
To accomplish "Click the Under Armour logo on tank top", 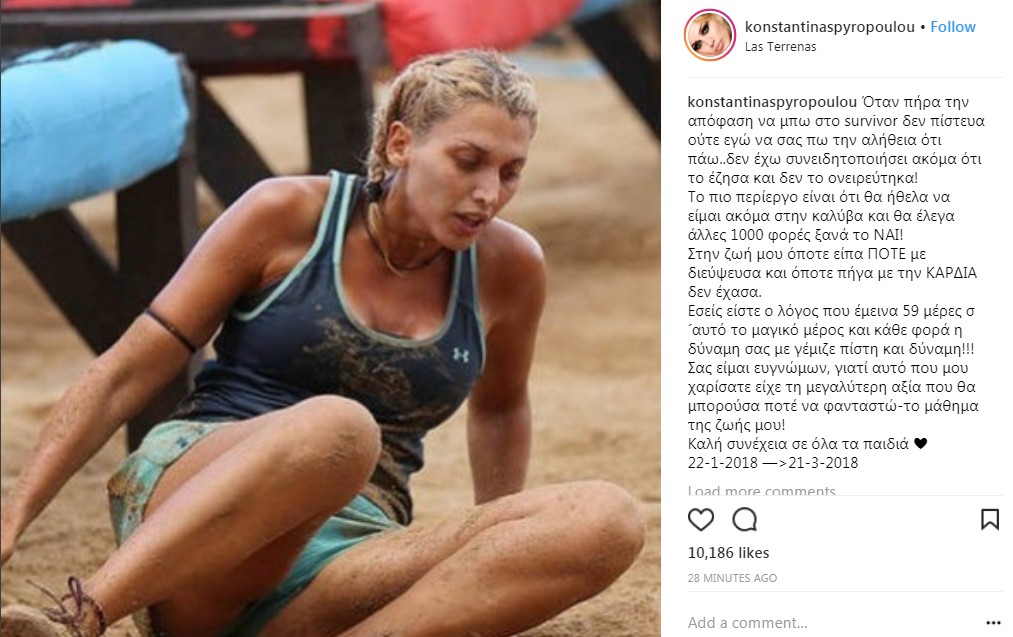I will point(461,354).
